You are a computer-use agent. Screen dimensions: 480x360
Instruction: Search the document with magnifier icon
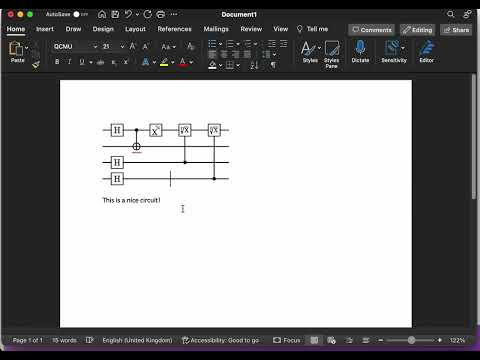[451, 14]
